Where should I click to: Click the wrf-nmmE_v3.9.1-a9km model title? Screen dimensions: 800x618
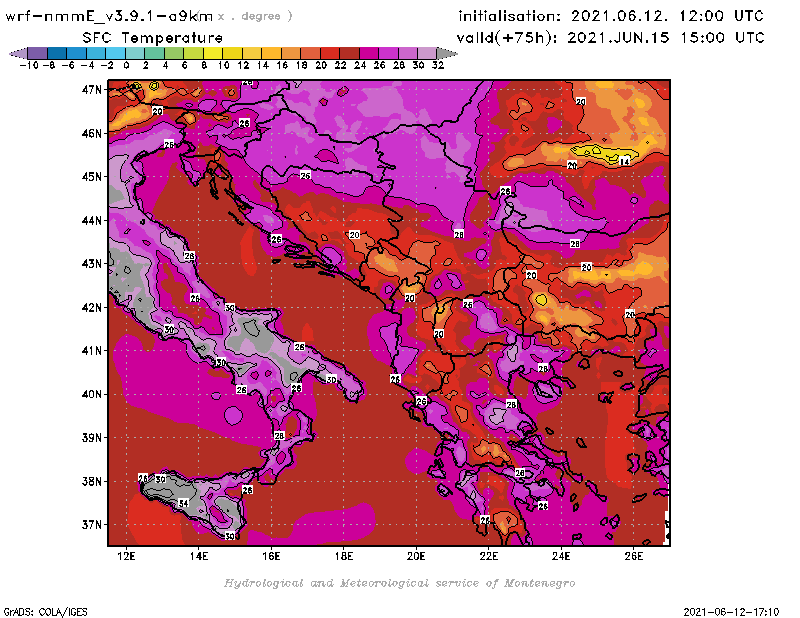point(109,16)
